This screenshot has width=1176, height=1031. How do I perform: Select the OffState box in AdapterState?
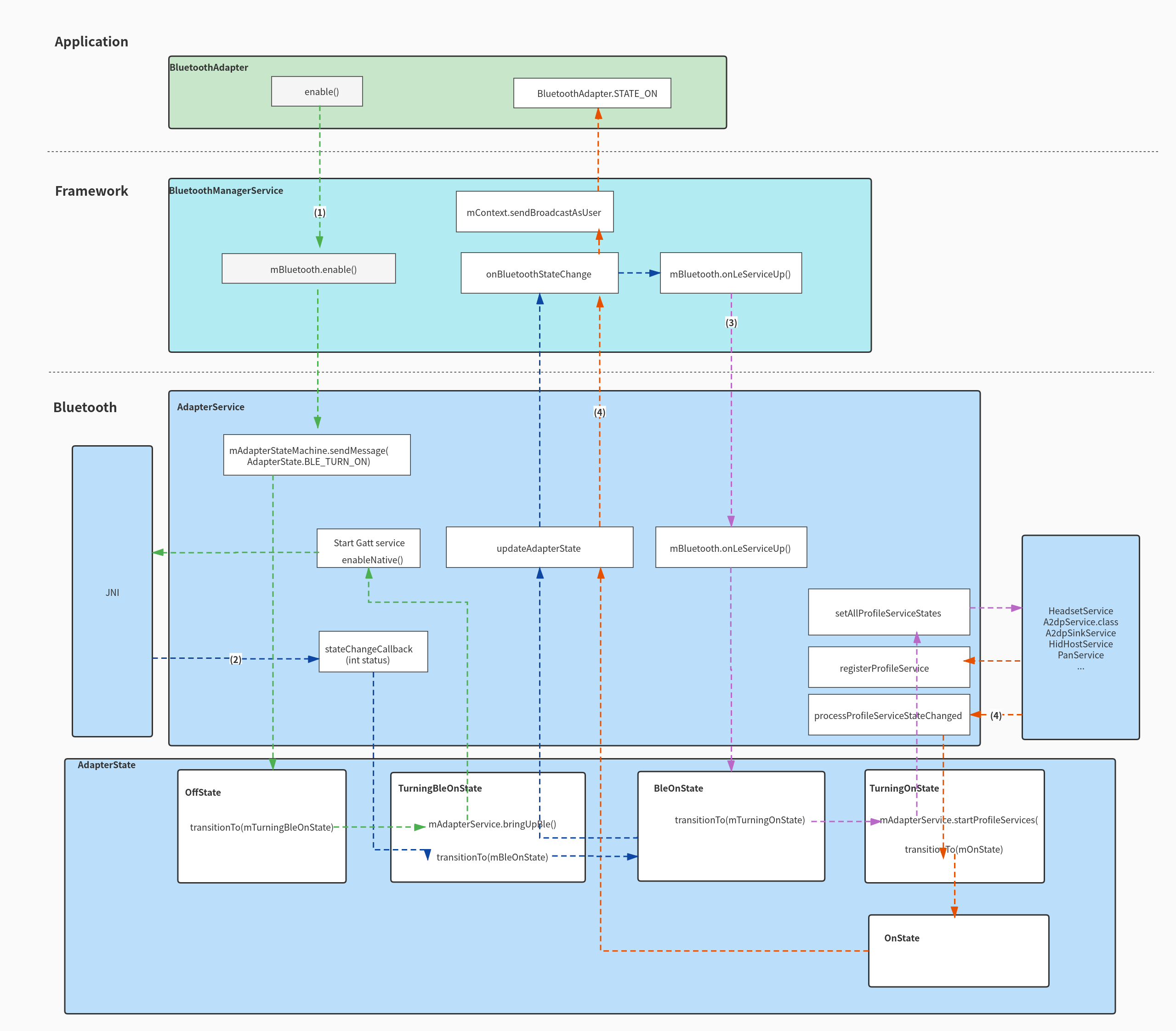(261, 826)
